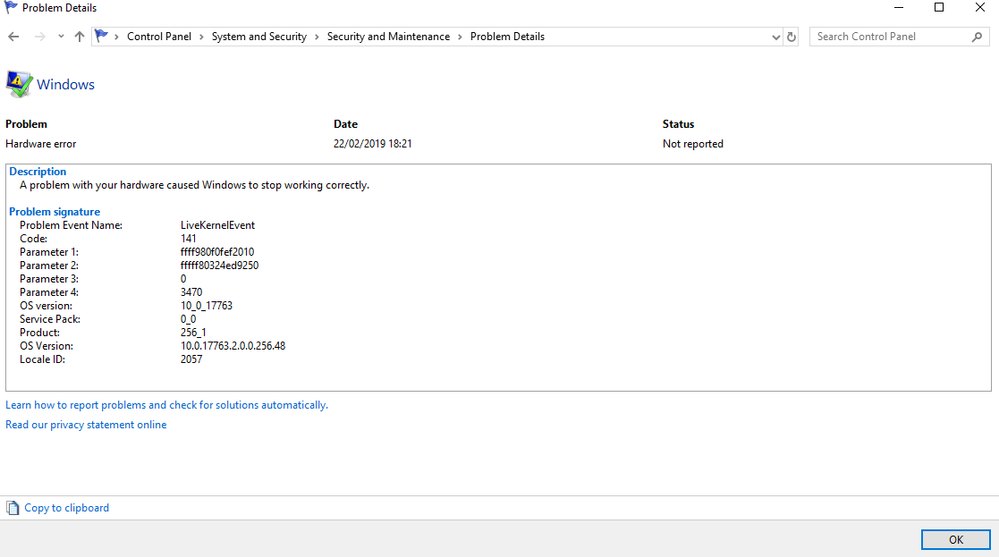
Task: Expand chevron after System and Security
Action: [317, 37]
